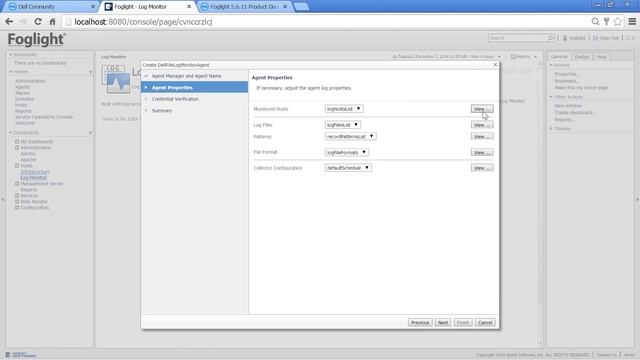Open a new browser tab

[301, 7]
